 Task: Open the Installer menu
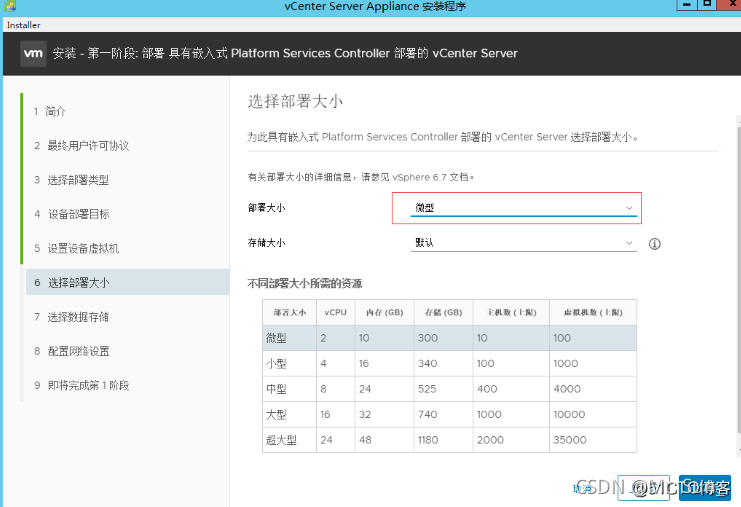[24, 25]
